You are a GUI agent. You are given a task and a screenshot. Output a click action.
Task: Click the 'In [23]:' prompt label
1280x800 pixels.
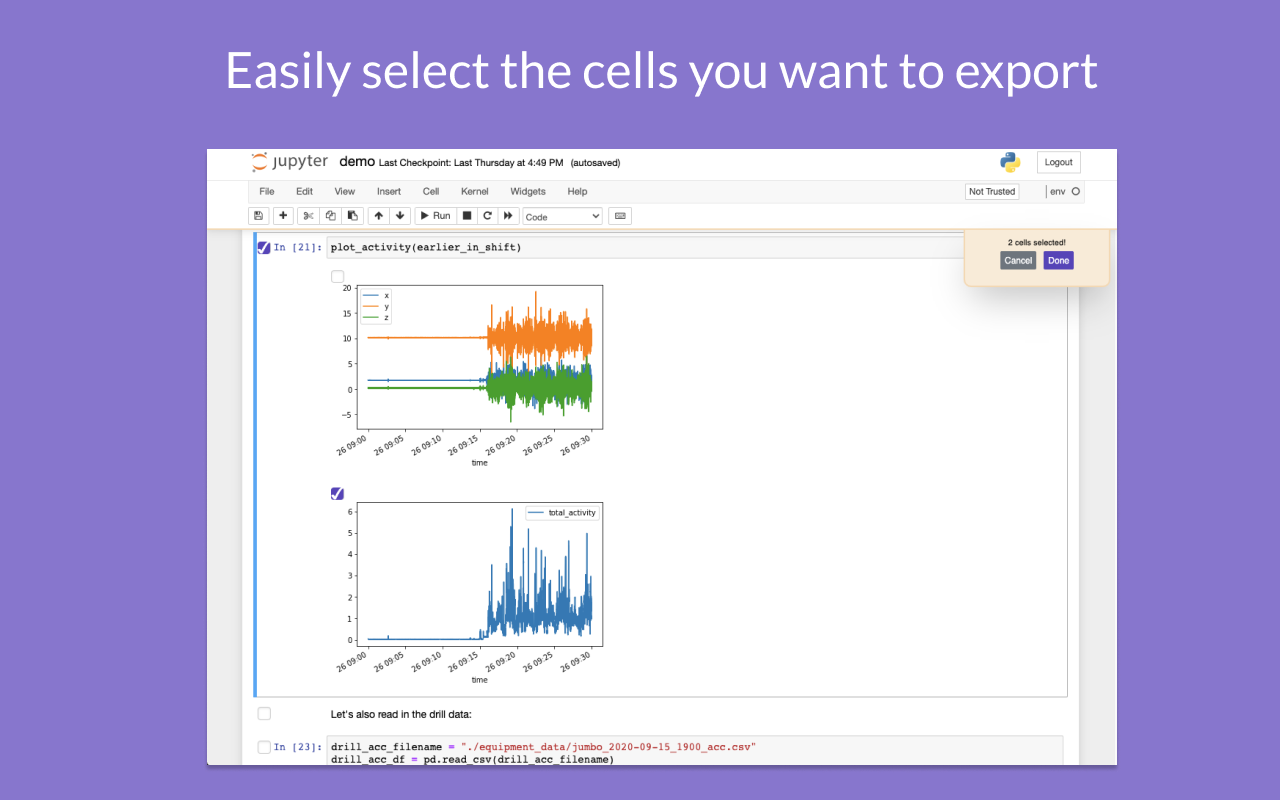(x=298, y=747)
